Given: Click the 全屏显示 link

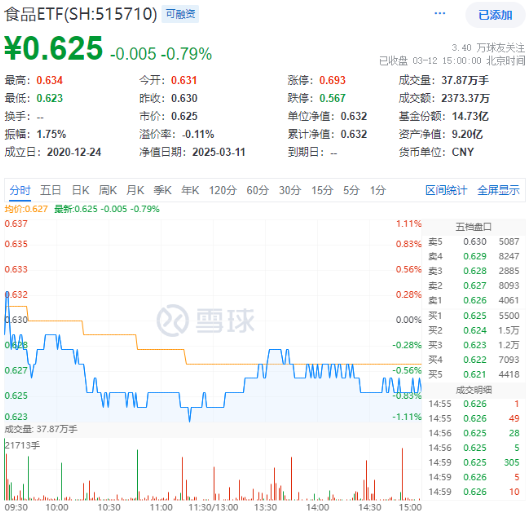Looking at the screenshot, I should pyautogui.click(x=498, y=190).
